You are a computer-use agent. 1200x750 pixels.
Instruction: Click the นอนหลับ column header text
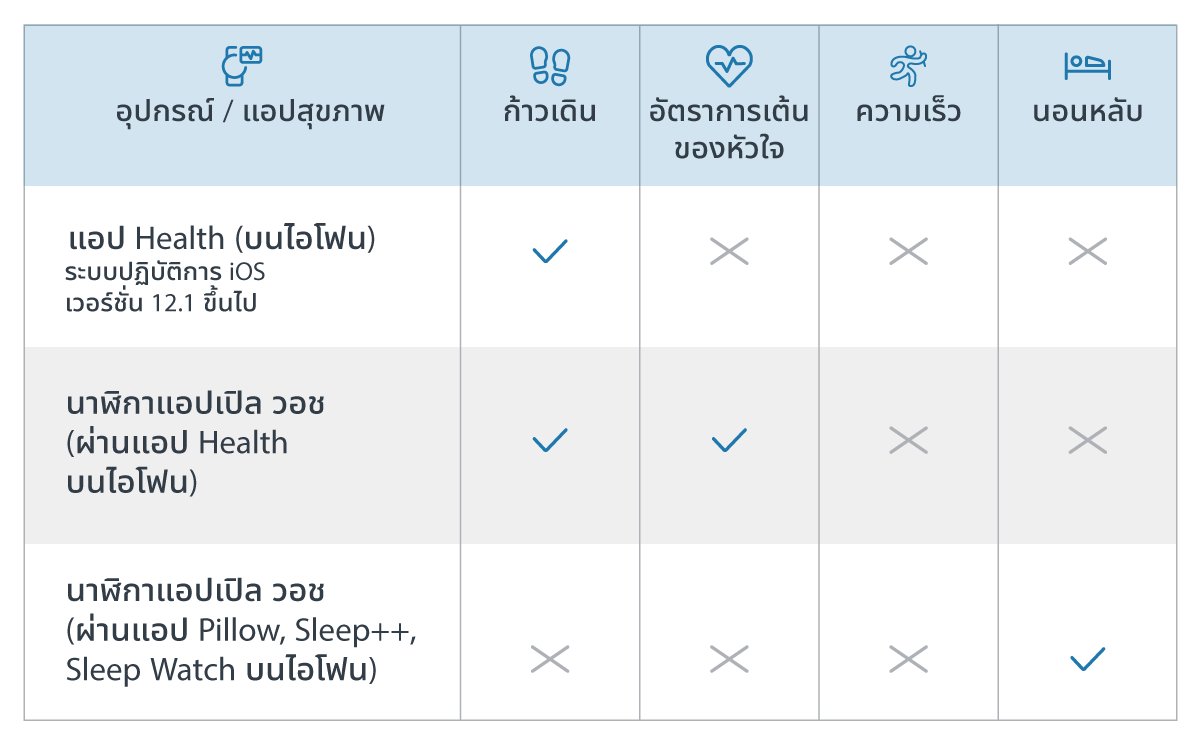pyautogui.click(x=1087, y=111)
